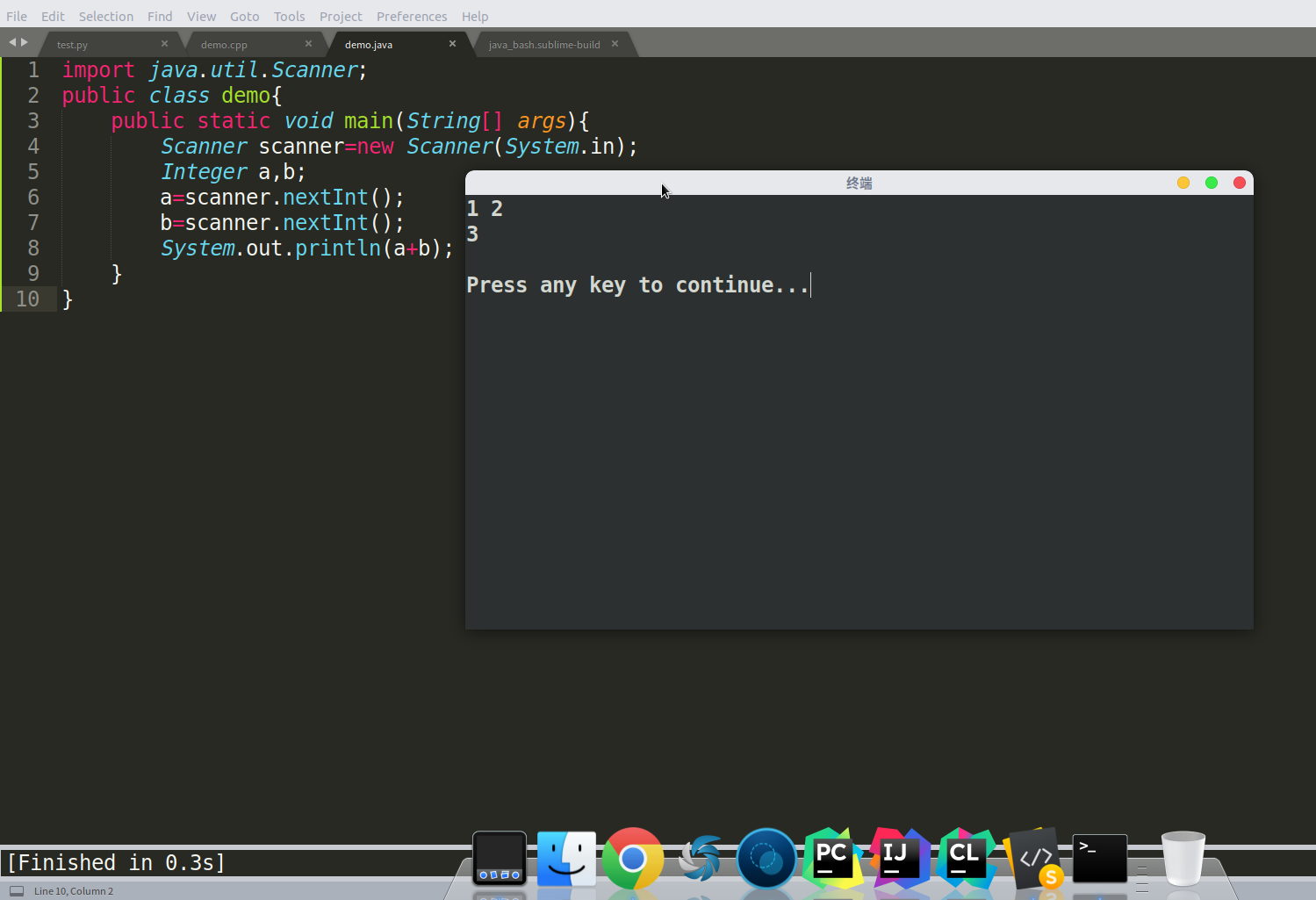
Task: Open the Tools menu
Action: point(289,16)
